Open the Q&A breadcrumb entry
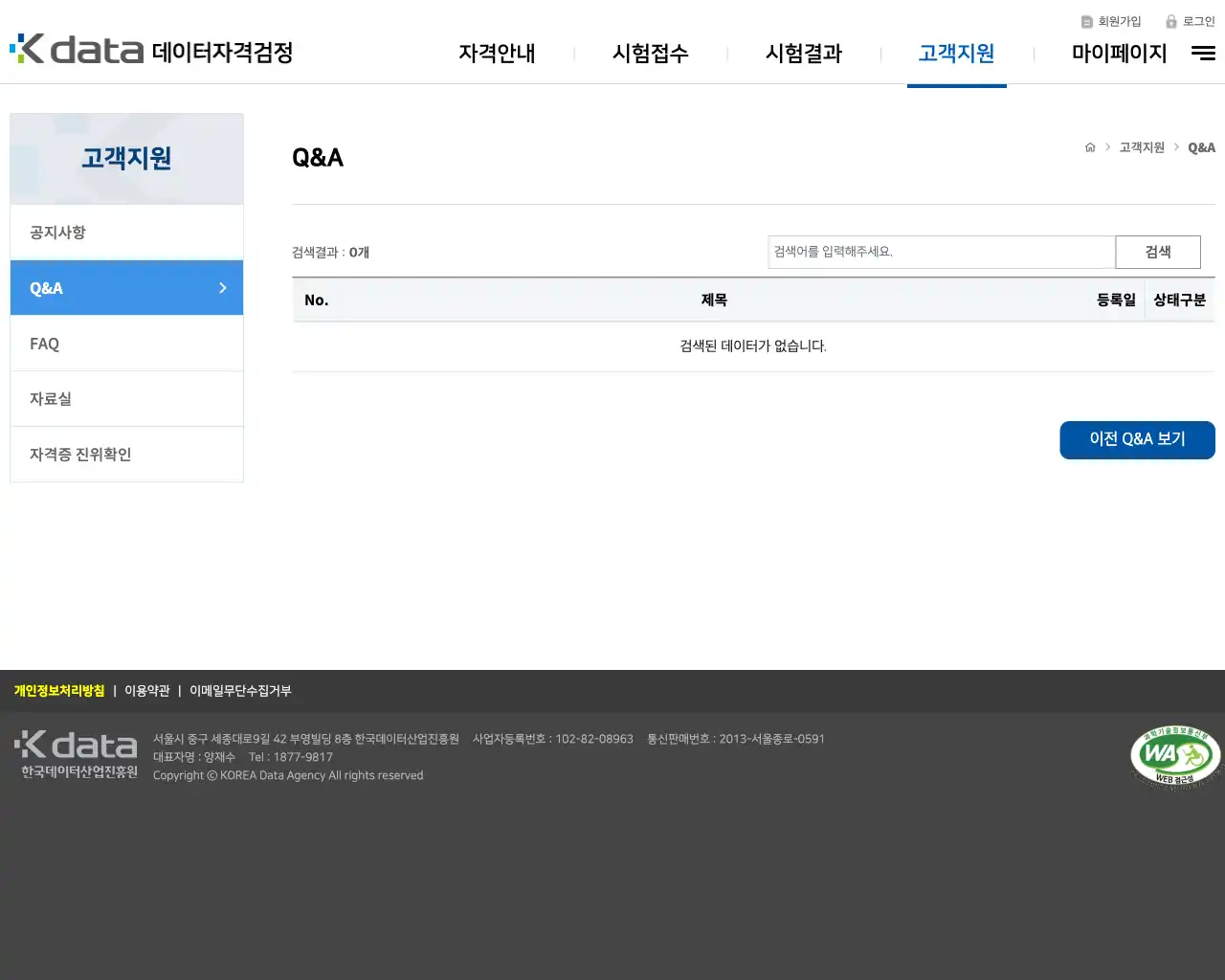This screenshot has width=1225, height=980. pos(1201,147)
